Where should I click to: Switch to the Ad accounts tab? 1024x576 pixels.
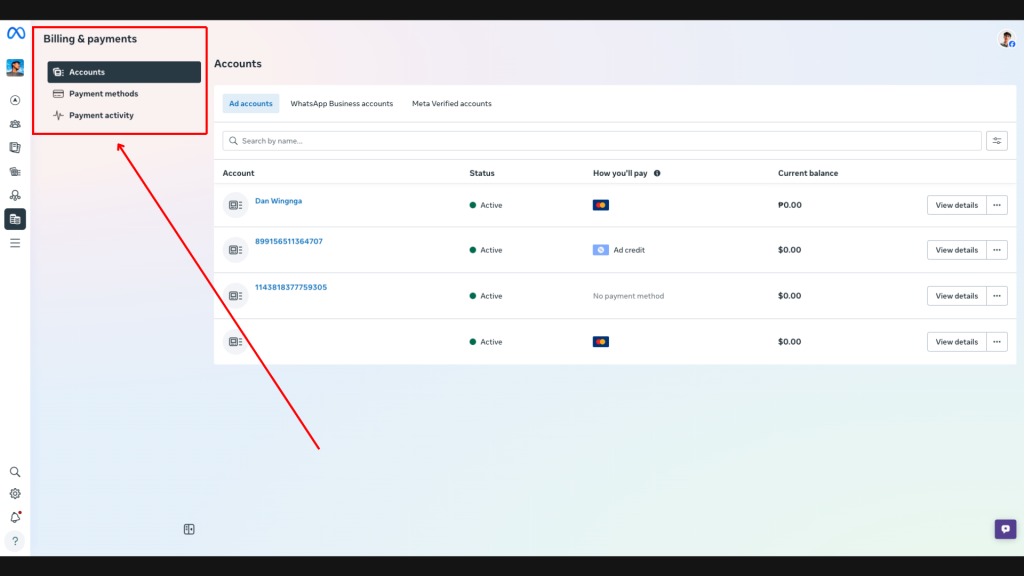pos(251,103)
